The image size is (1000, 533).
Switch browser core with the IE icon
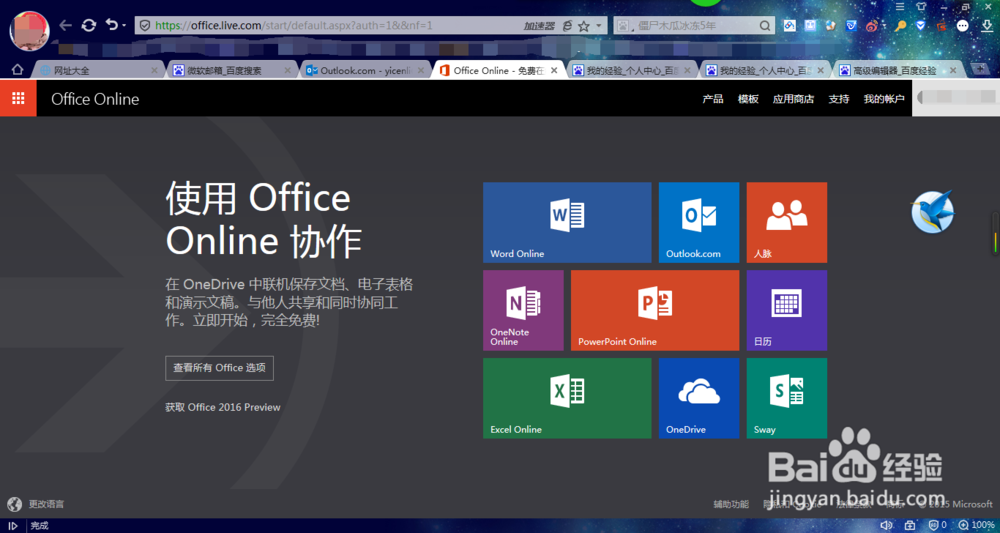[x=568, y=26]
